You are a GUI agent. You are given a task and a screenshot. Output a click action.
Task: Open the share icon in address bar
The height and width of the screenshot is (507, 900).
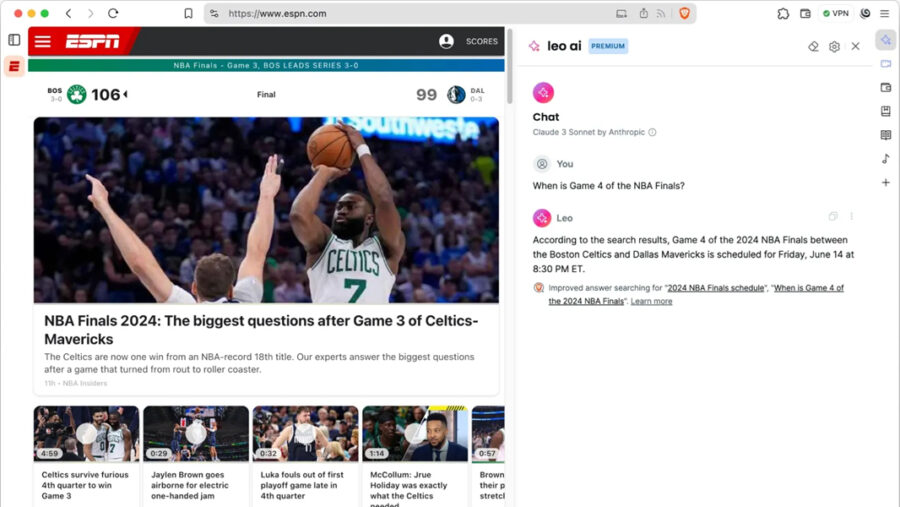tap(643, 13)
